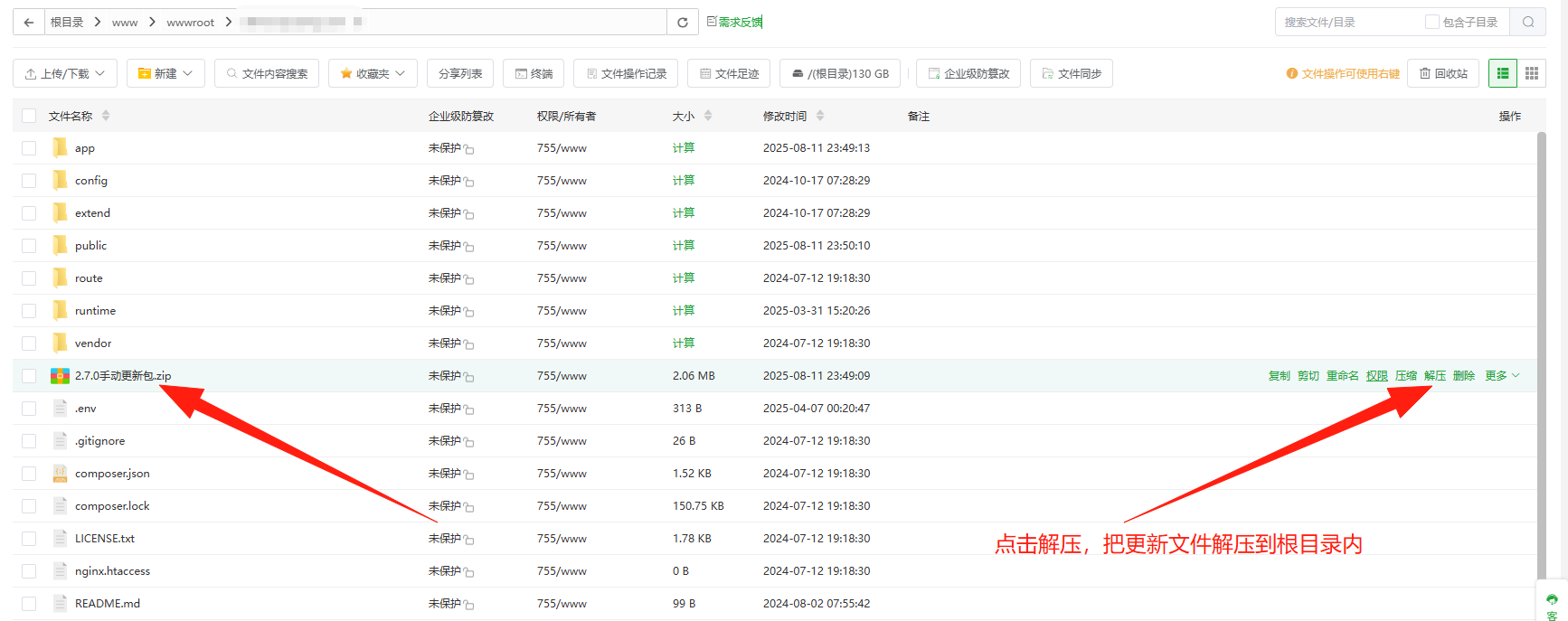1568x621 pixels.
Task: Open the config folder icon
Action: pos(60,180)
